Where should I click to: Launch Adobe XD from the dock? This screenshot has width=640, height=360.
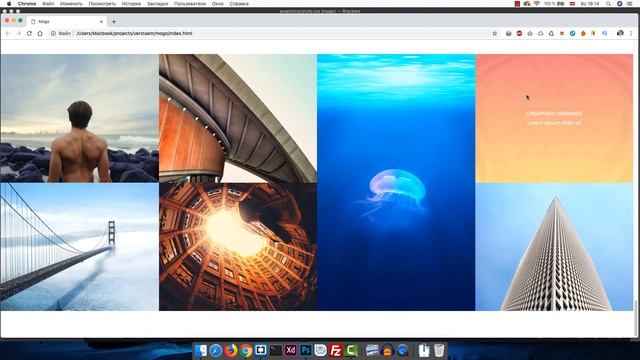tap(291, 350)
